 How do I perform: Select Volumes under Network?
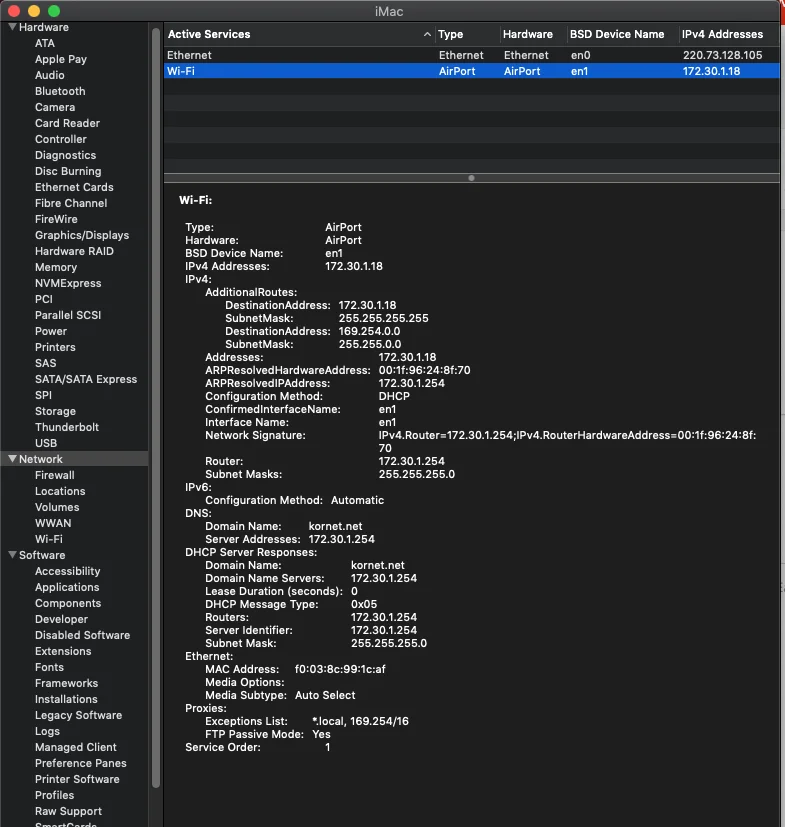[57, 507]
